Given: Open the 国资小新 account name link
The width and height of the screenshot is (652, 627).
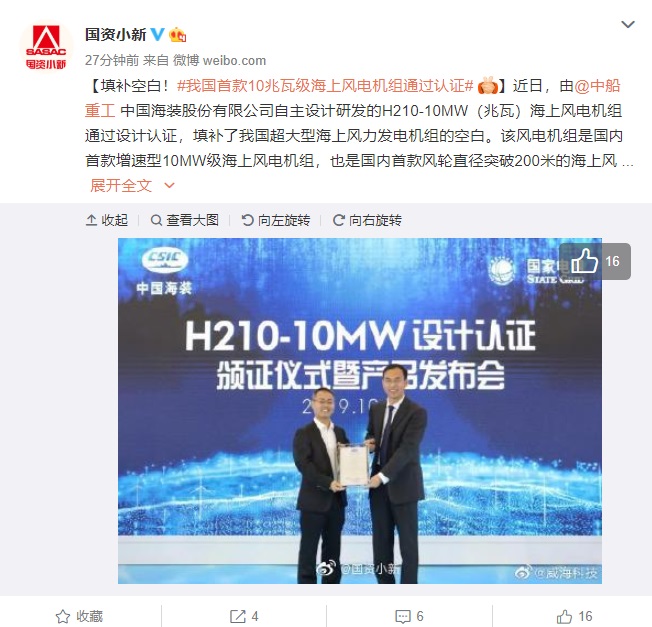Looking at the screenshot, I should pyautogui.click(x=116, y=35).
